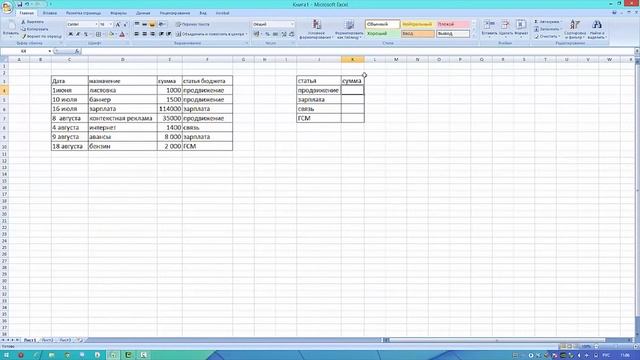
Task: Open the text orientation options
Action: (x=162, y=24)
